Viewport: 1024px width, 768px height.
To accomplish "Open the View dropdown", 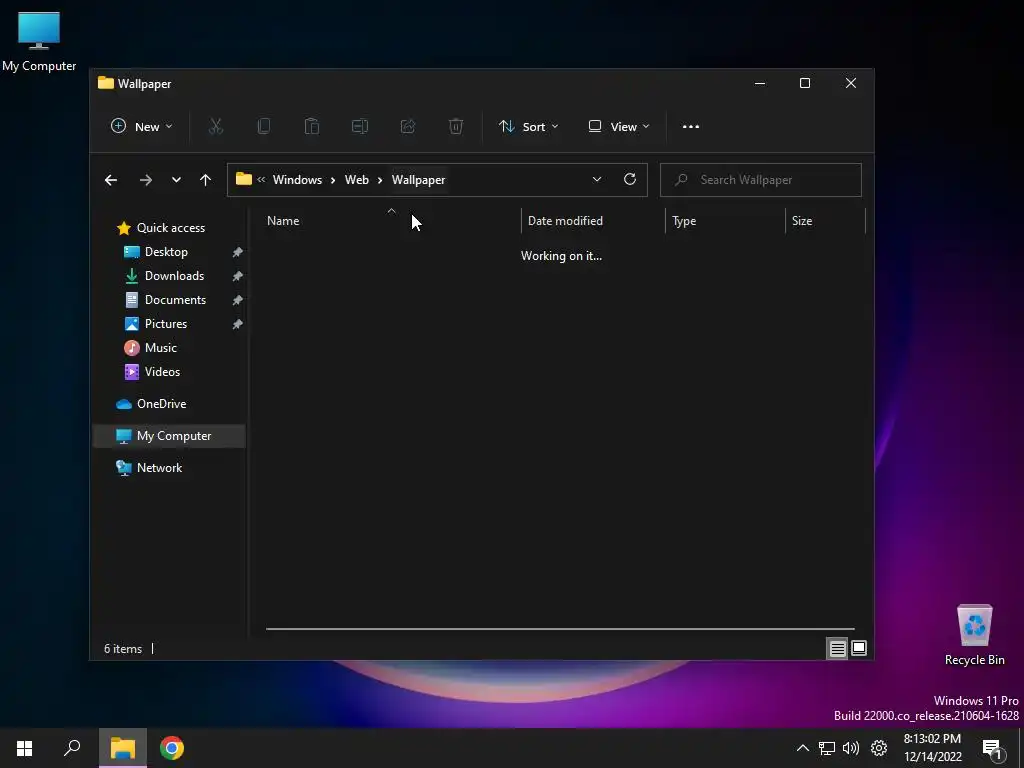I will coord(618,127).
